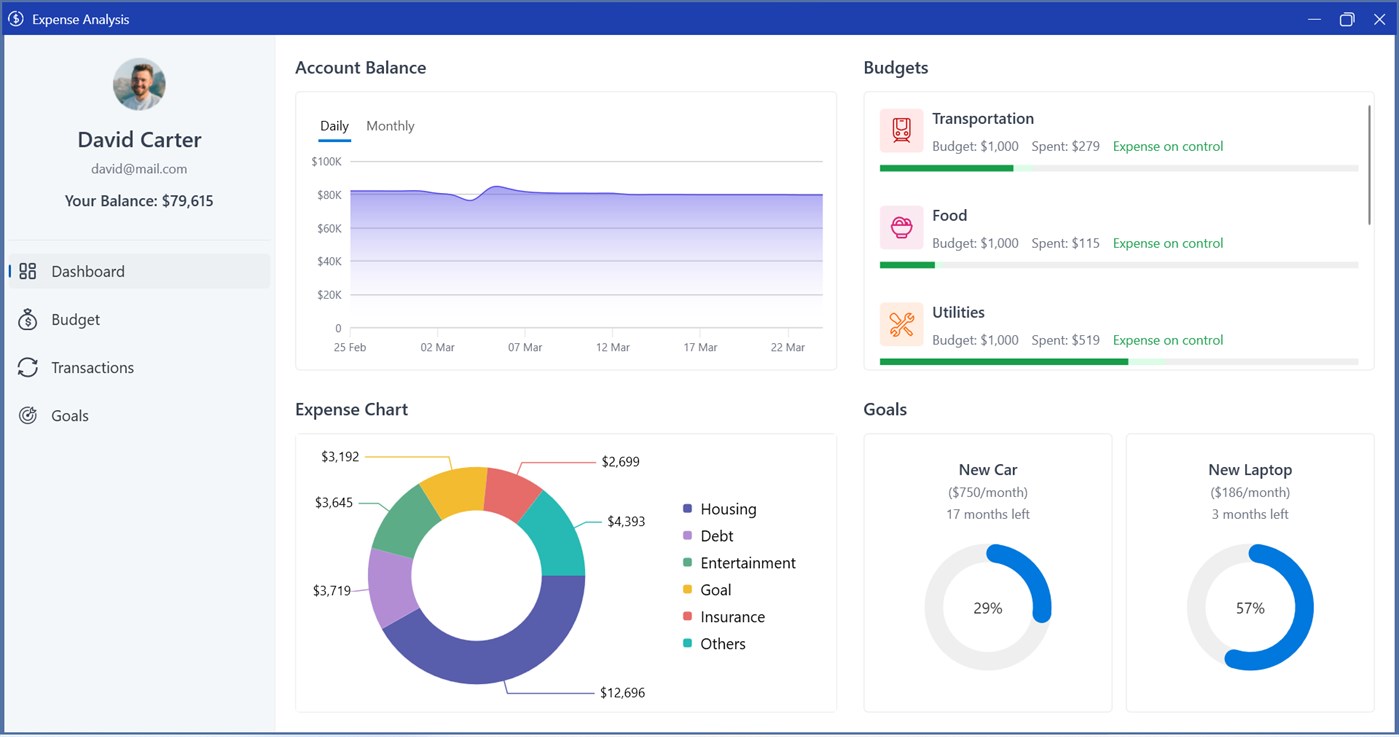This screenshot has width=1399, height=737.
Task: Toggle Debt series in chart legend
Action: click(707, 536)
